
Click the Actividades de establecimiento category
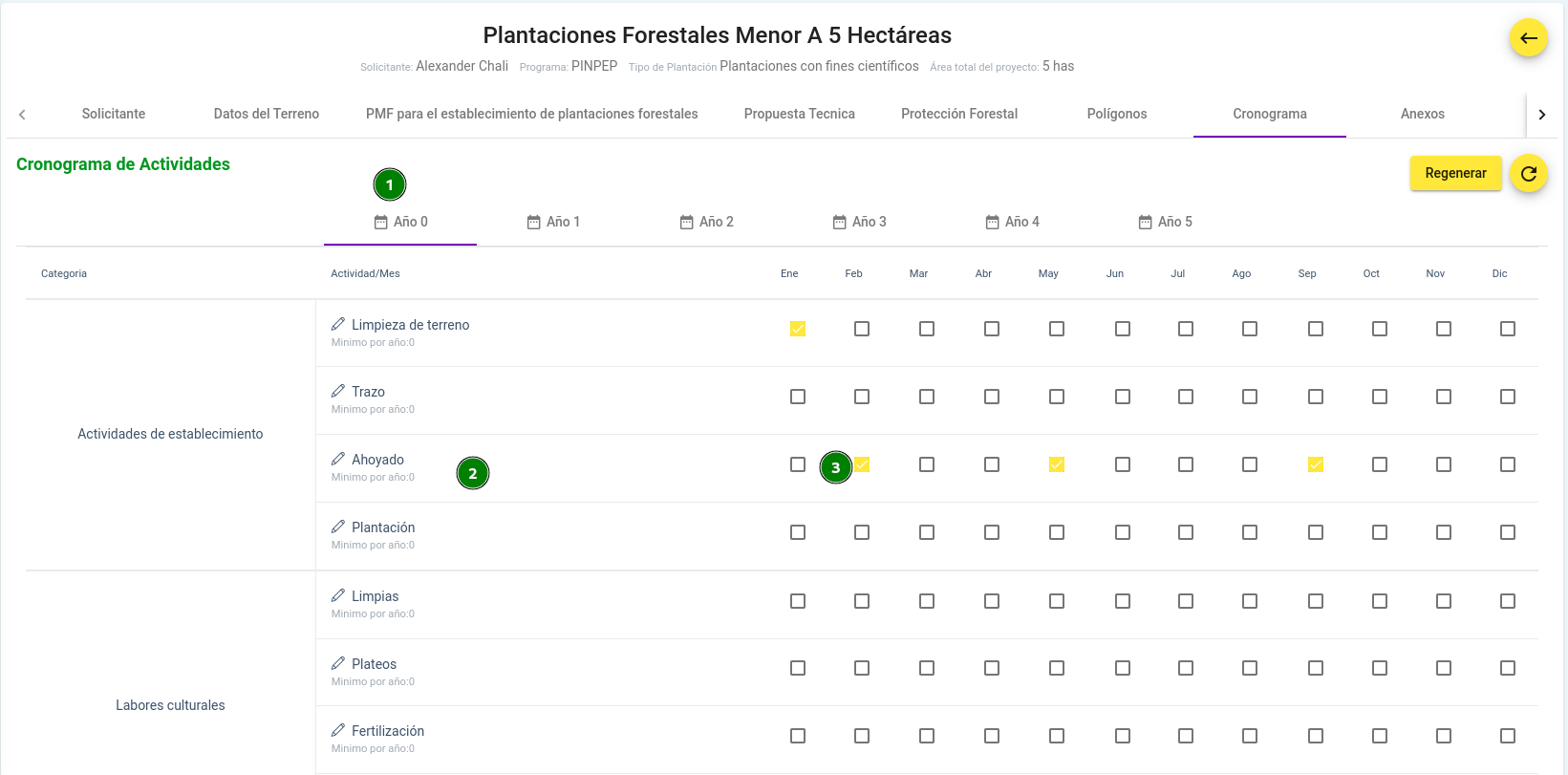170,434
